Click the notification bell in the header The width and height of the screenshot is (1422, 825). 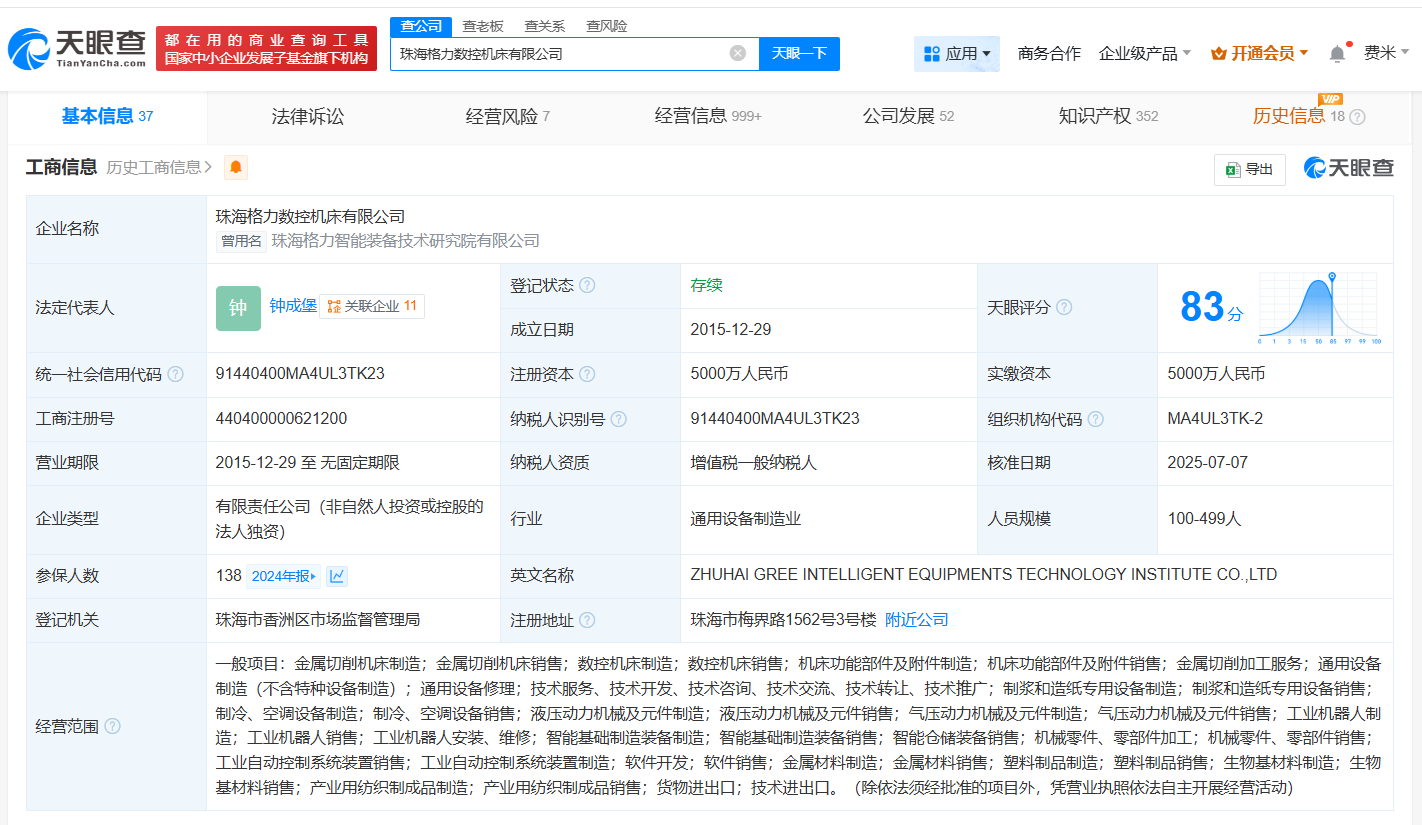pos(1337,54)
